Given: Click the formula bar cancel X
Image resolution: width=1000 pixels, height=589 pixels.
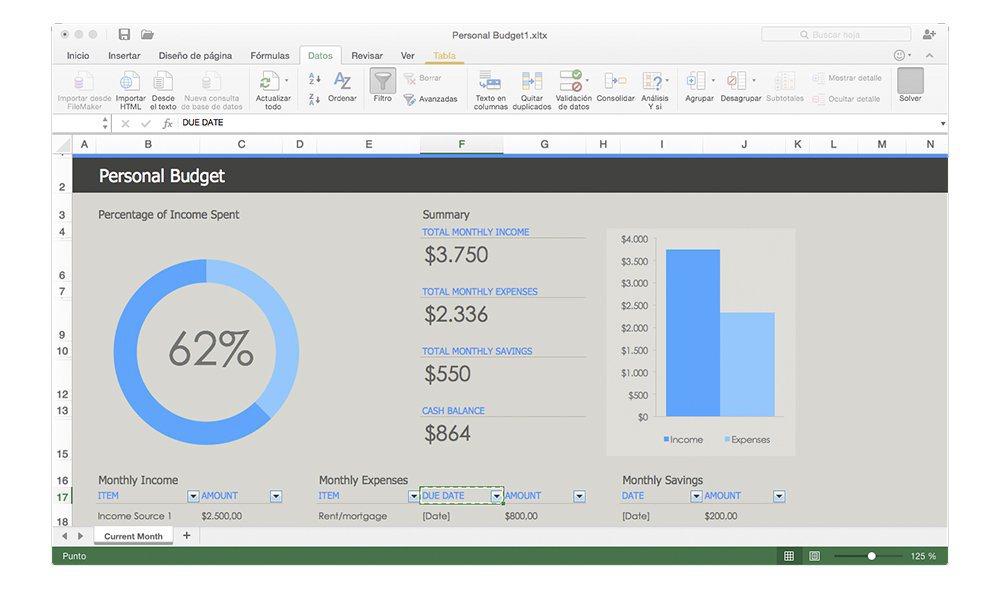Looking at the screenshot, I should click(x=125, y=123).
